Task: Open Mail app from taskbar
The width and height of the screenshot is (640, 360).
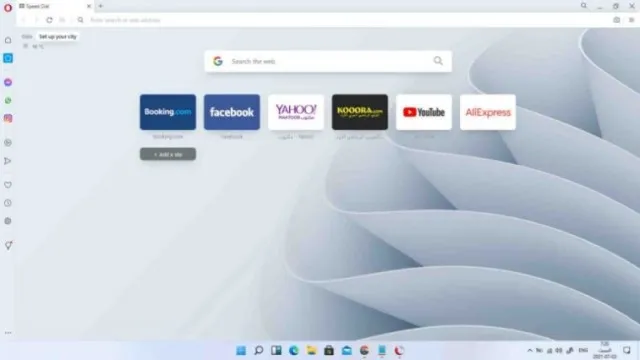Action: coord(347,350)
